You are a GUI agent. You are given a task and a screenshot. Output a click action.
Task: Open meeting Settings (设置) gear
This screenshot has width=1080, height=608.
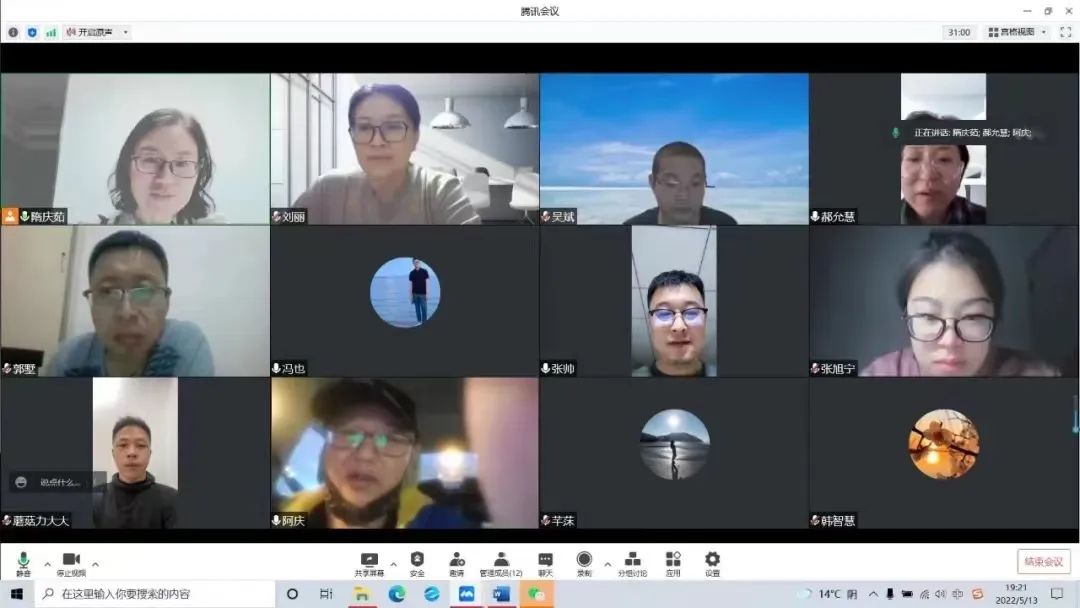712,562
